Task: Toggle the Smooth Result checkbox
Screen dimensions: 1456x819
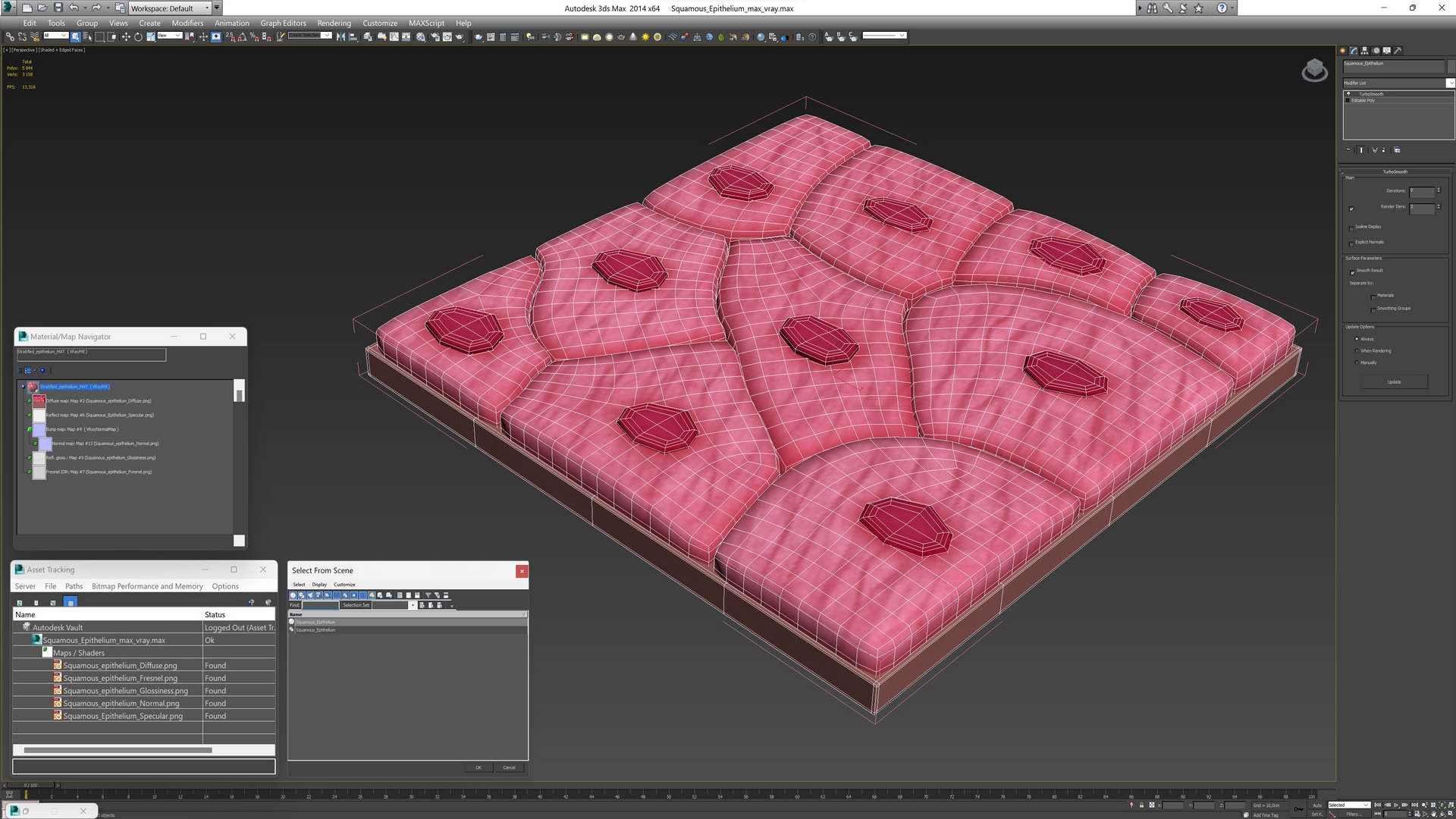Action: coord(1351,271)
